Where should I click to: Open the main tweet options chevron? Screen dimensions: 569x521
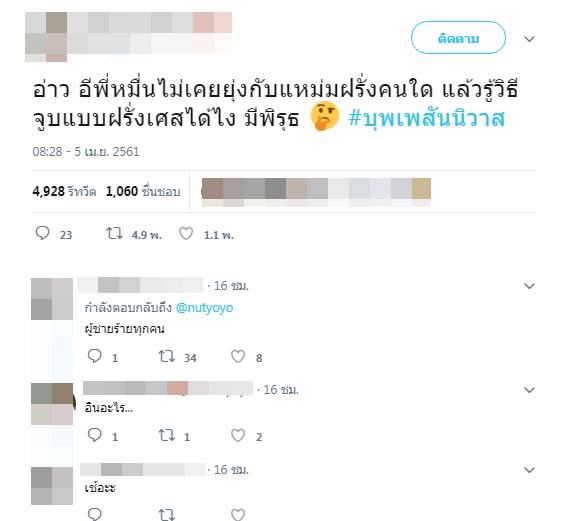click(x=529, y=39)
